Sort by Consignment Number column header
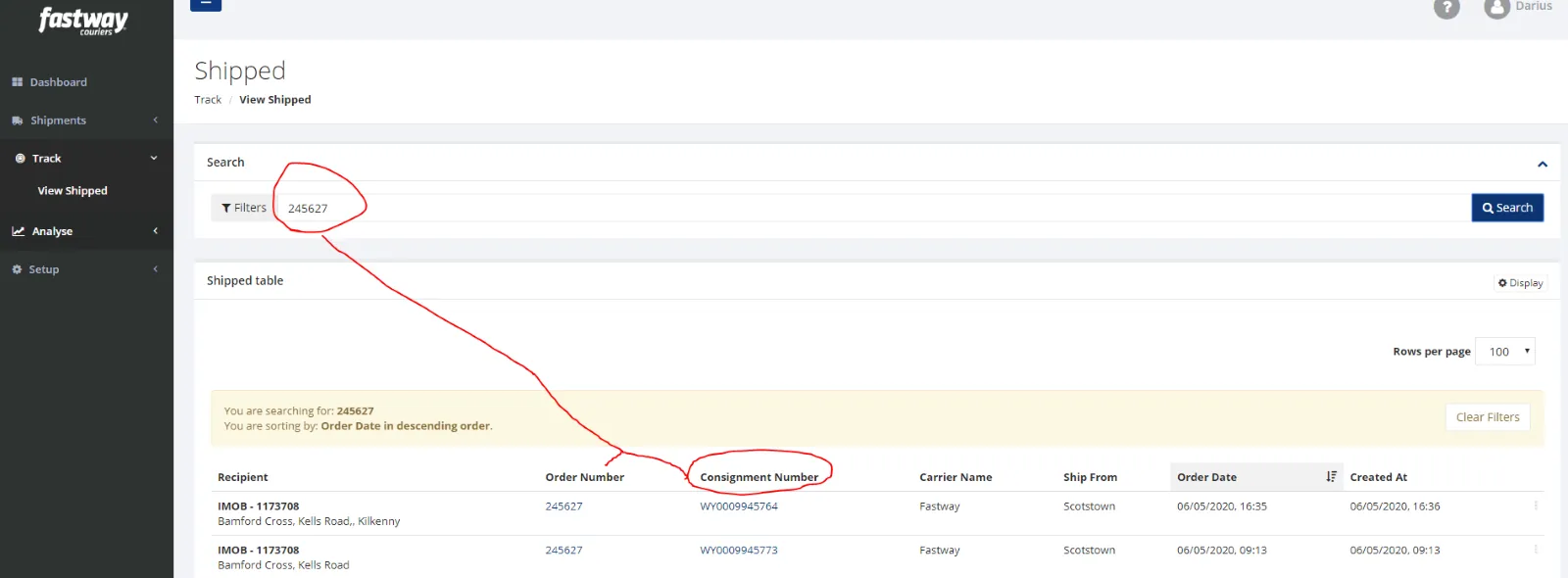Viewport: 1568px width, 578px height. [759, 478]
